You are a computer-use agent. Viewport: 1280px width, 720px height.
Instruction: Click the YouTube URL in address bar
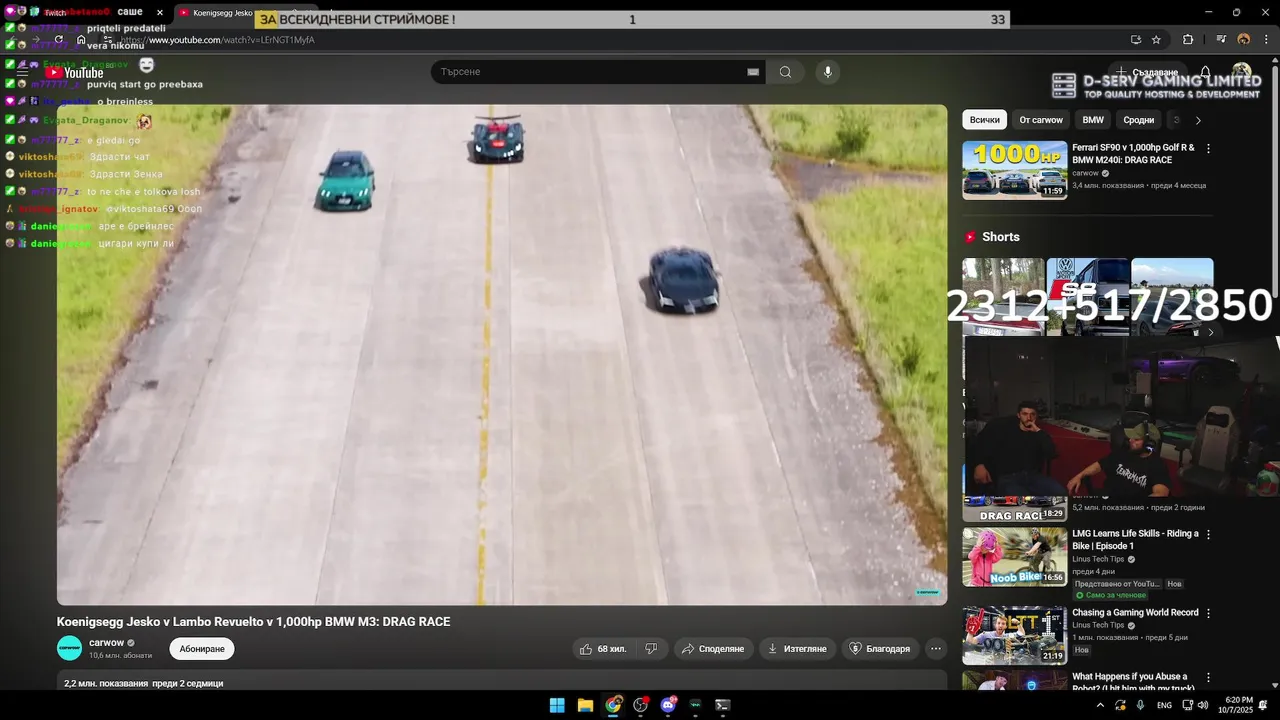pyautogui.click(x=218, y=40)
